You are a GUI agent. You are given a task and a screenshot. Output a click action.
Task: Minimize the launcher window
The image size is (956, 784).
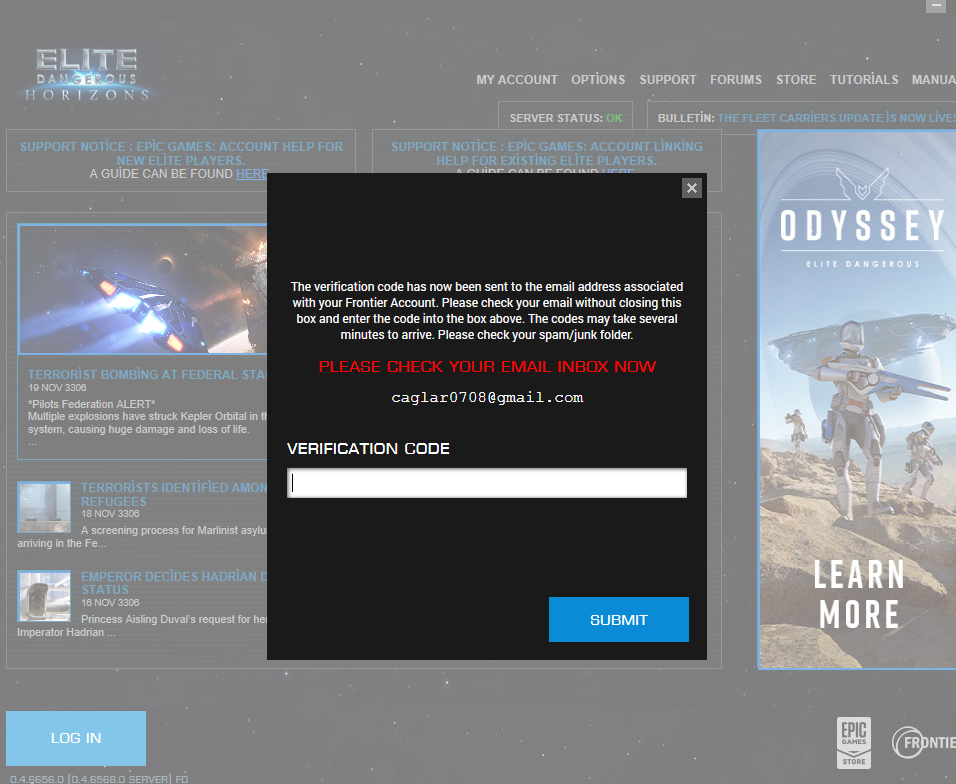(936, 5)
